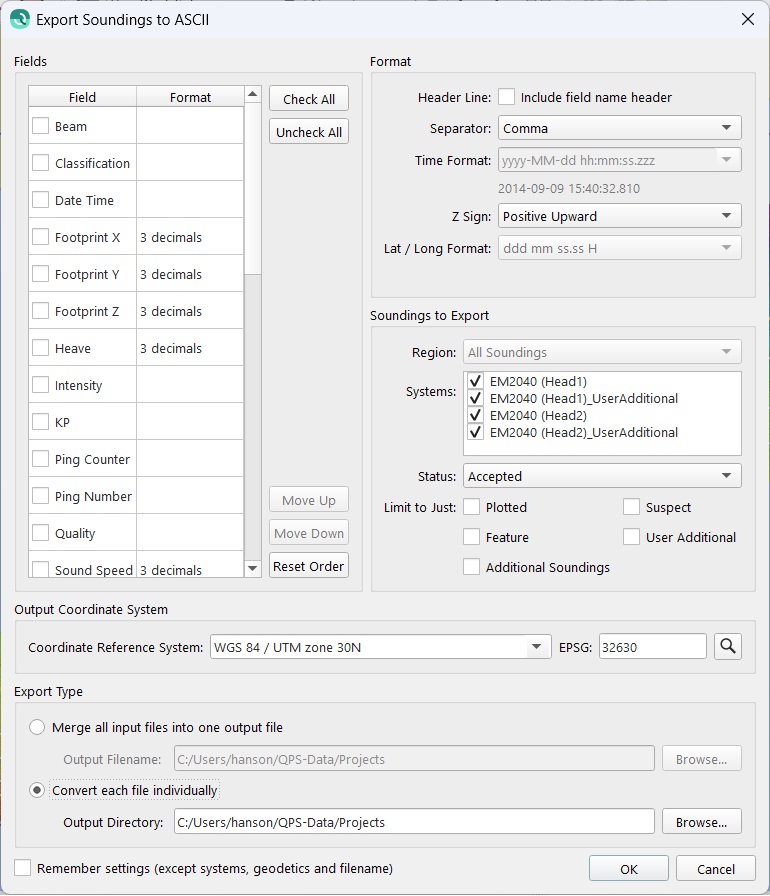770x896 pixels.
Task: Open the Separator dropdown
Action: click(619, 128)
